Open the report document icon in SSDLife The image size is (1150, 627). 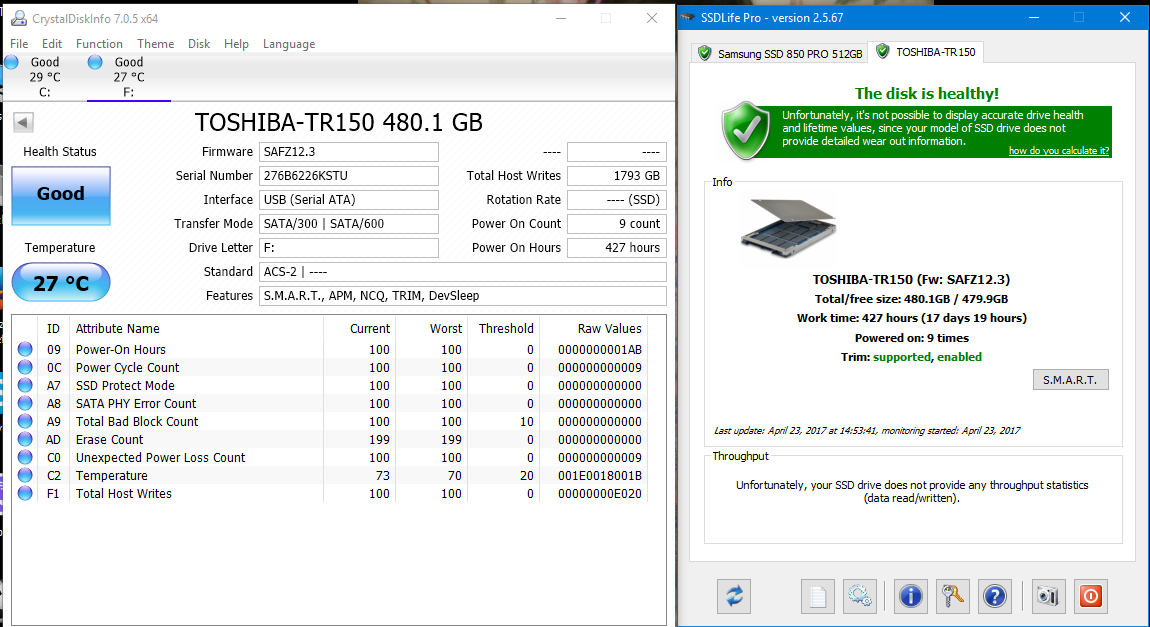tap(817, 596)
